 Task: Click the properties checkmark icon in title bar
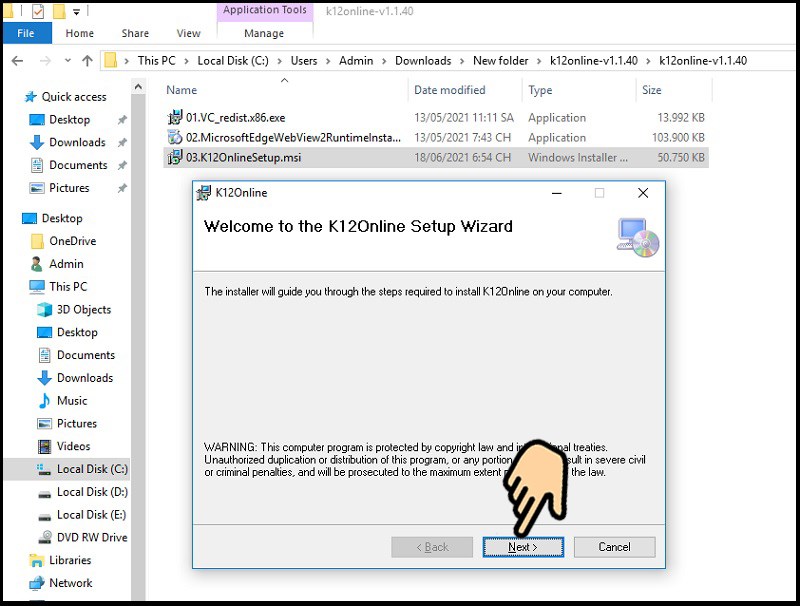[38, 11]
